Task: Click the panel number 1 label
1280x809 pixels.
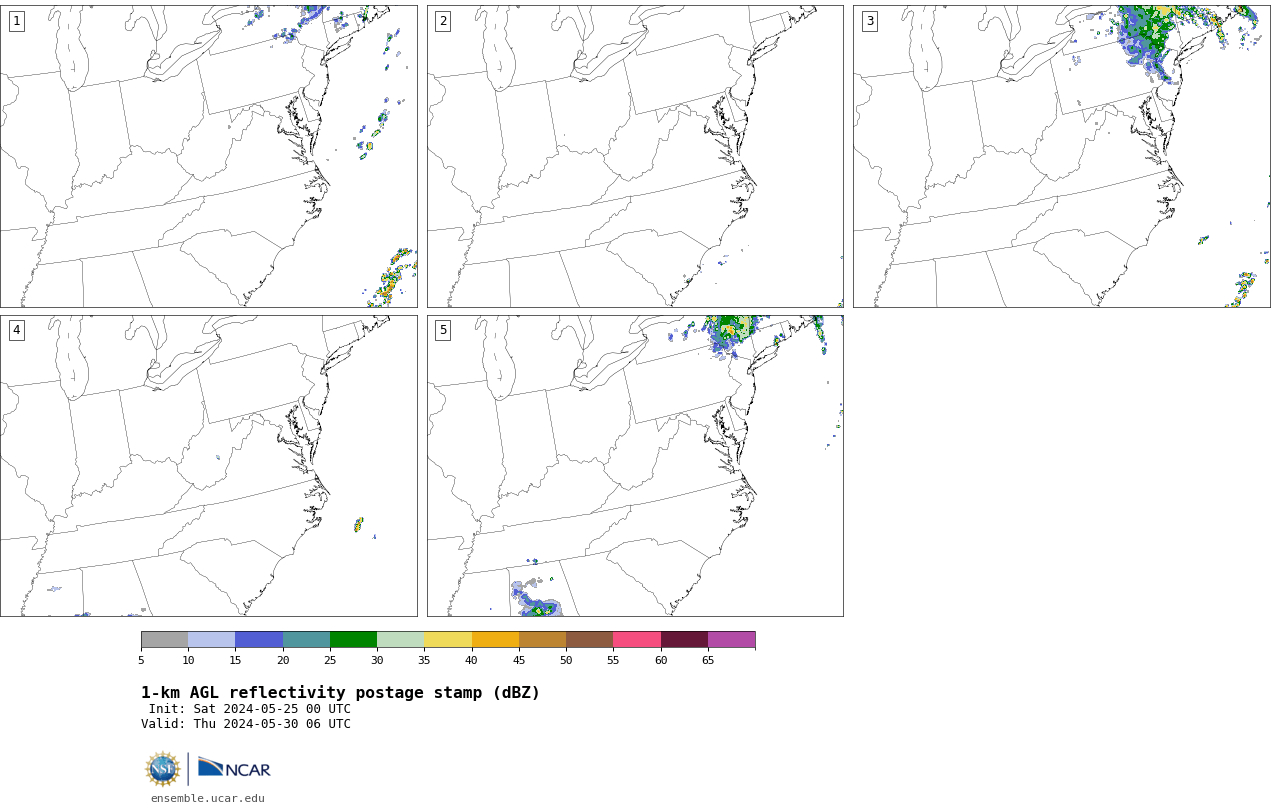Action: click(x=16, y=21)
